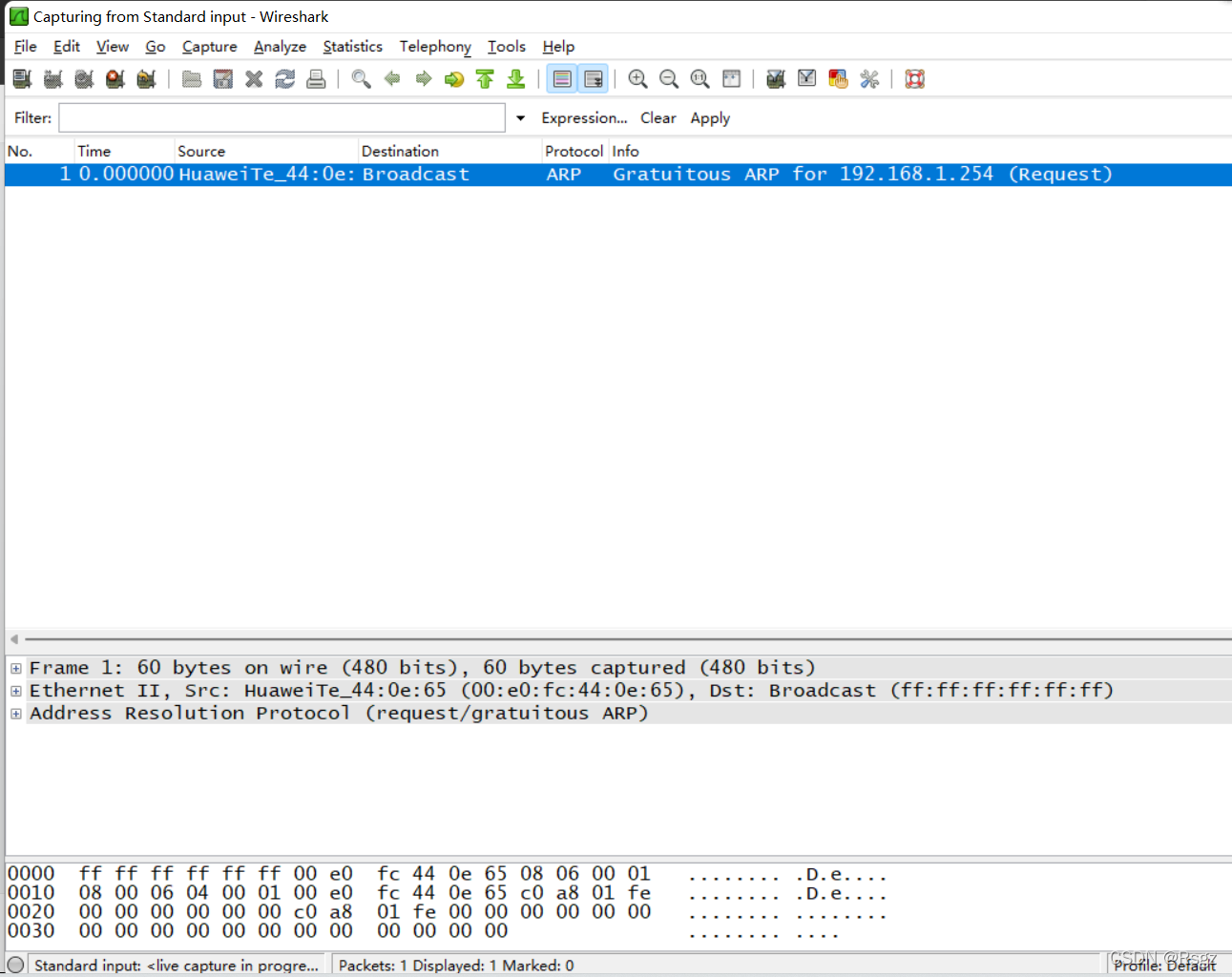
Task: Go to packet number icon
Action: tap(454, 79)
